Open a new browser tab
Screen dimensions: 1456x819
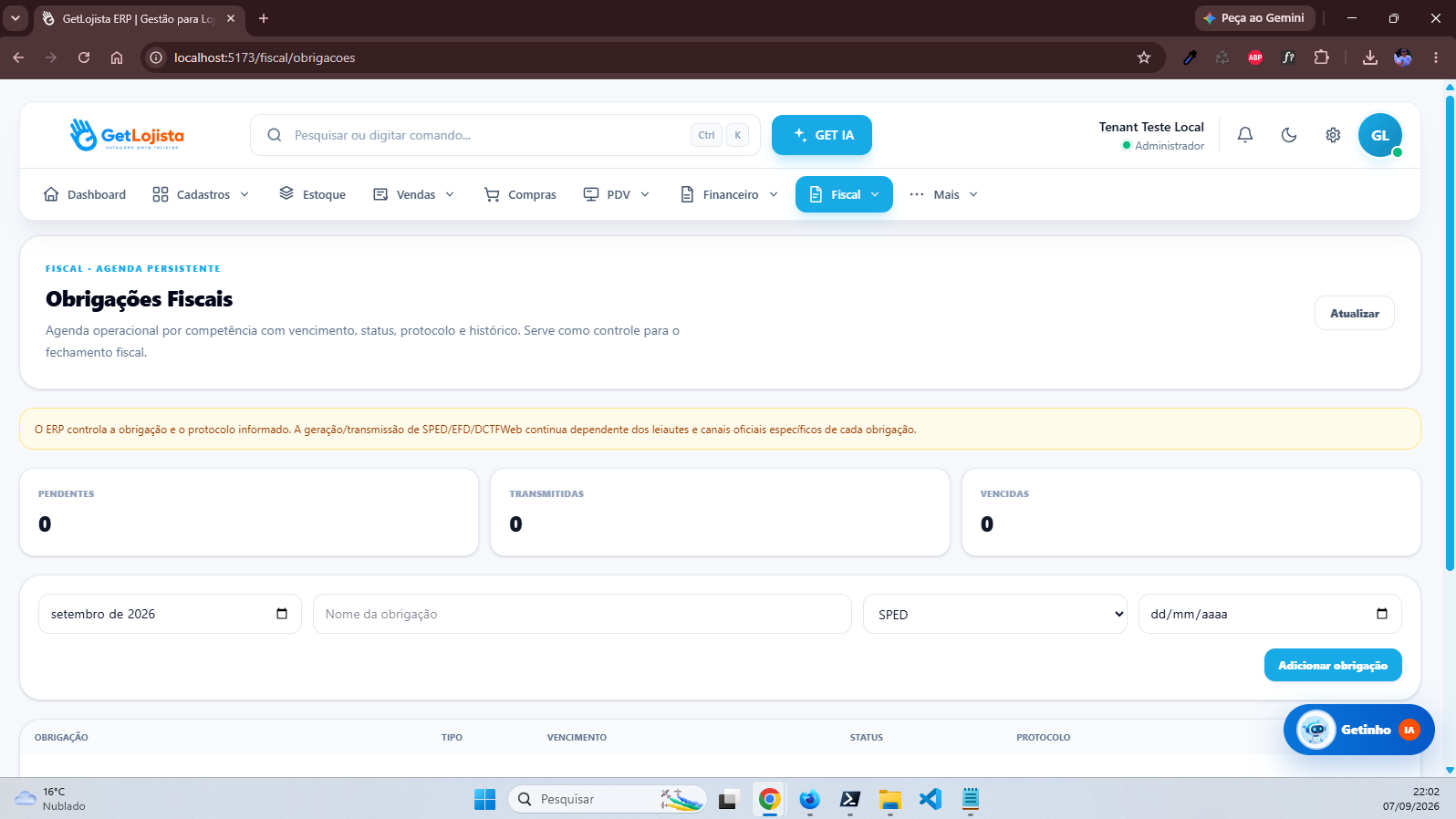tap(264, 18)
